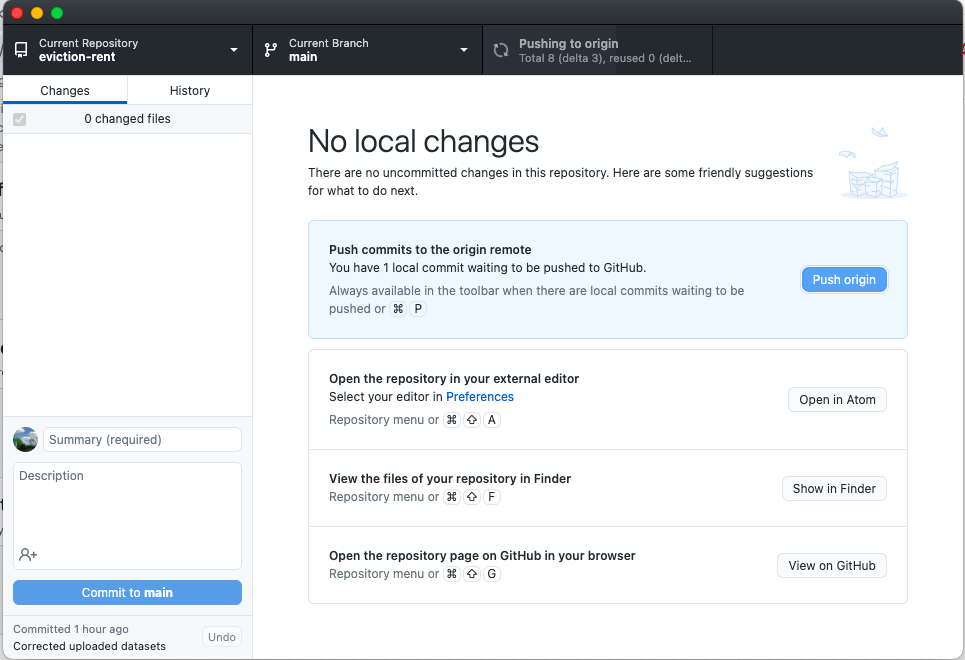
Task: Open the repository in Atom
Action: pos(837,399)
